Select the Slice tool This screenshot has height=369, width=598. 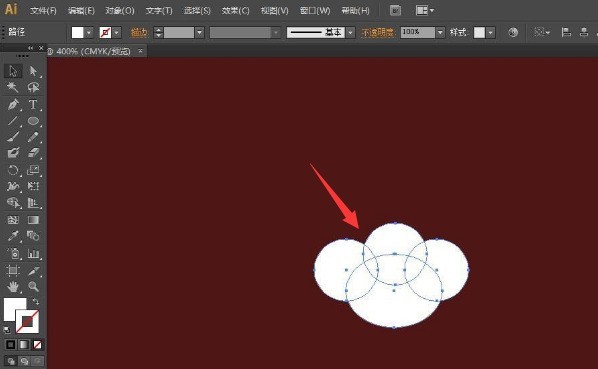coord(33,270)
